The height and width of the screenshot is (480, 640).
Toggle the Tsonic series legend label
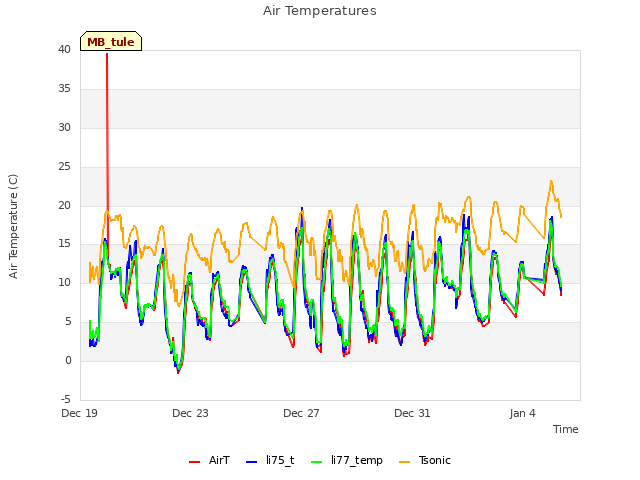[x=434, y=460]
